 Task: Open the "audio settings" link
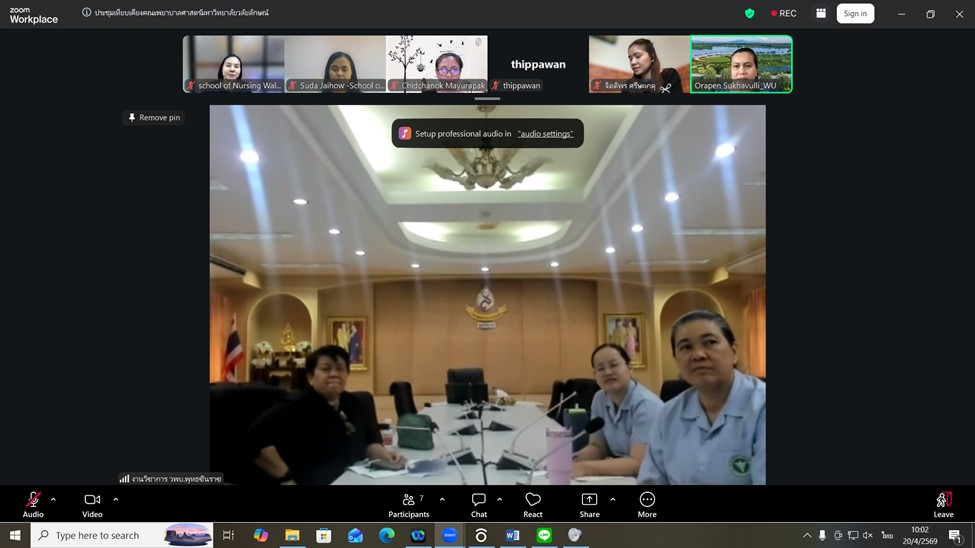tap(545, 133)
